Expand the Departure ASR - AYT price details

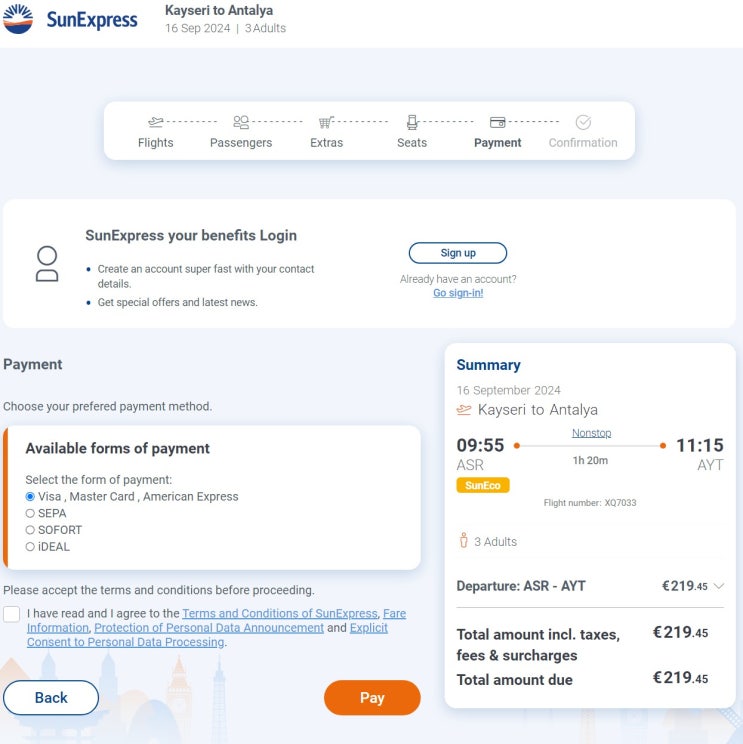point(719,586)
